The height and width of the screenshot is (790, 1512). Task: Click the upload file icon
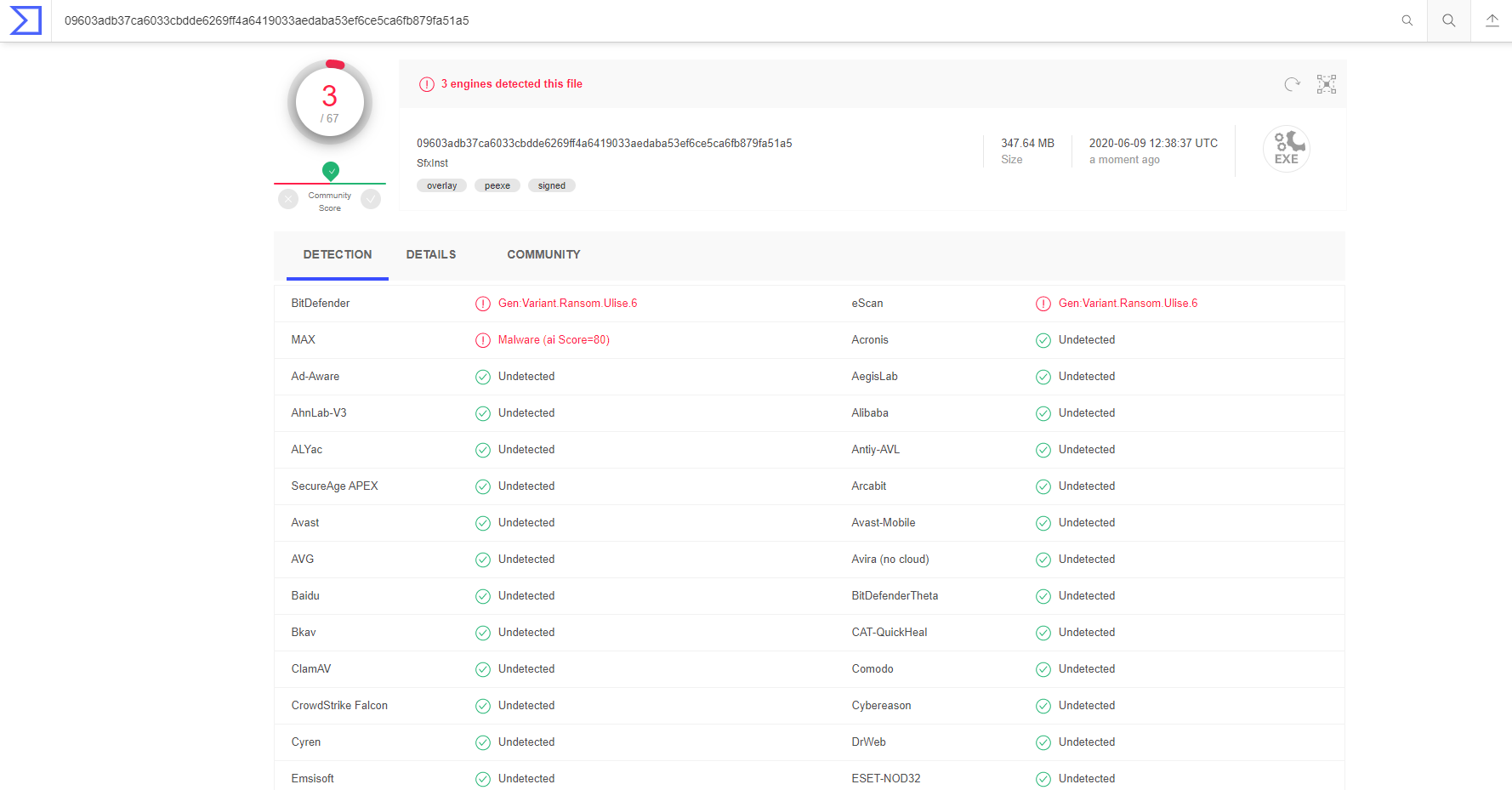1492,20
